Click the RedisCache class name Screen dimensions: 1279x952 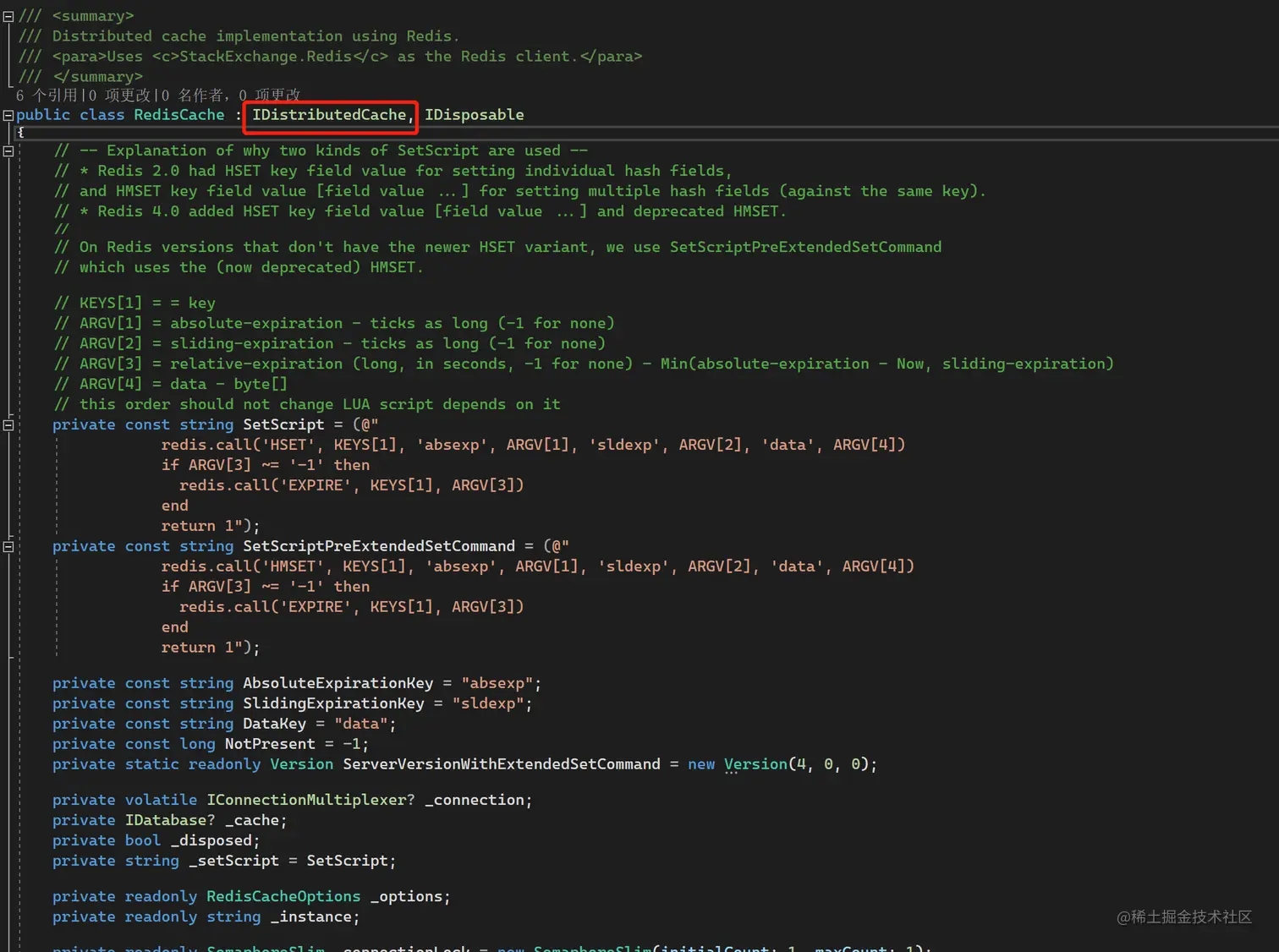point(179,115)
